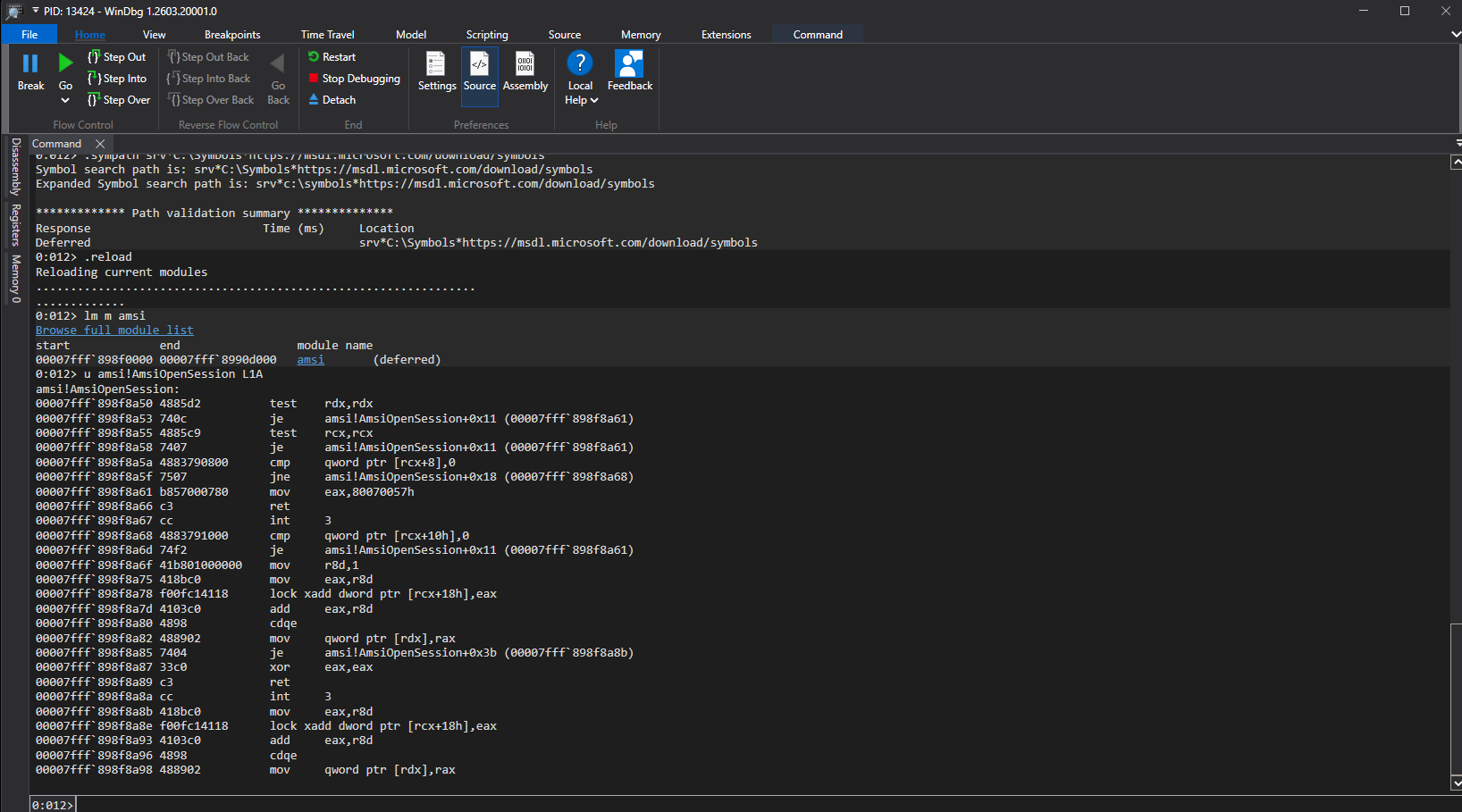Open the Source ribbon tab
The height and width of the screenshot is (812, 1462).
pyautogui.click(x=565, y=35)
